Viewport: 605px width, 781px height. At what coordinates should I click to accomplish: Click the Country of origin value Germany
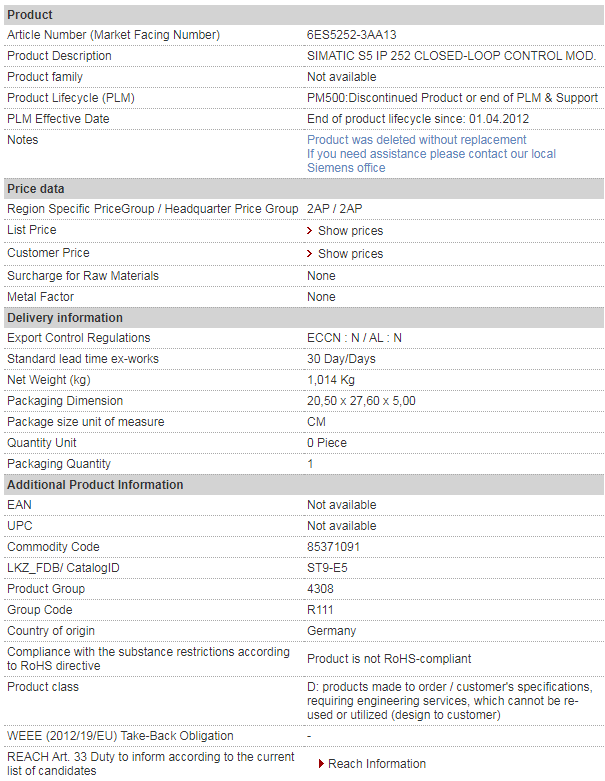pos(331,631)
